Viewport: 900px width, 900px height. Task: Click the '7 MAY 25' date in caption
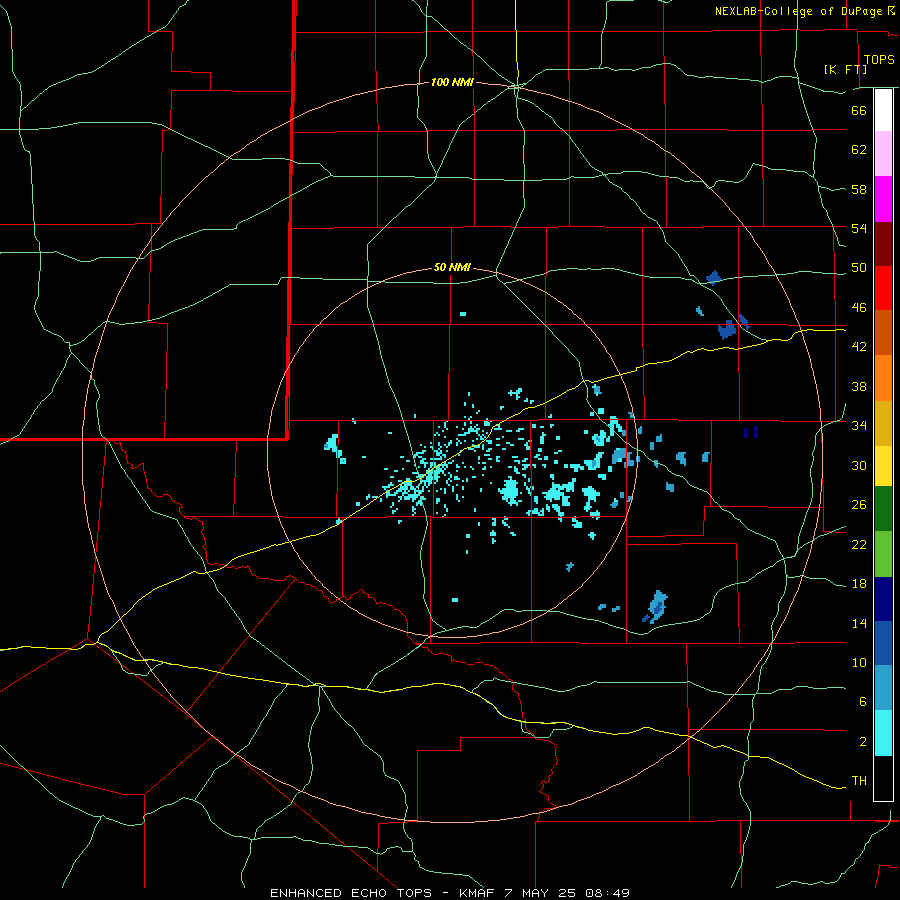point(541,893)
